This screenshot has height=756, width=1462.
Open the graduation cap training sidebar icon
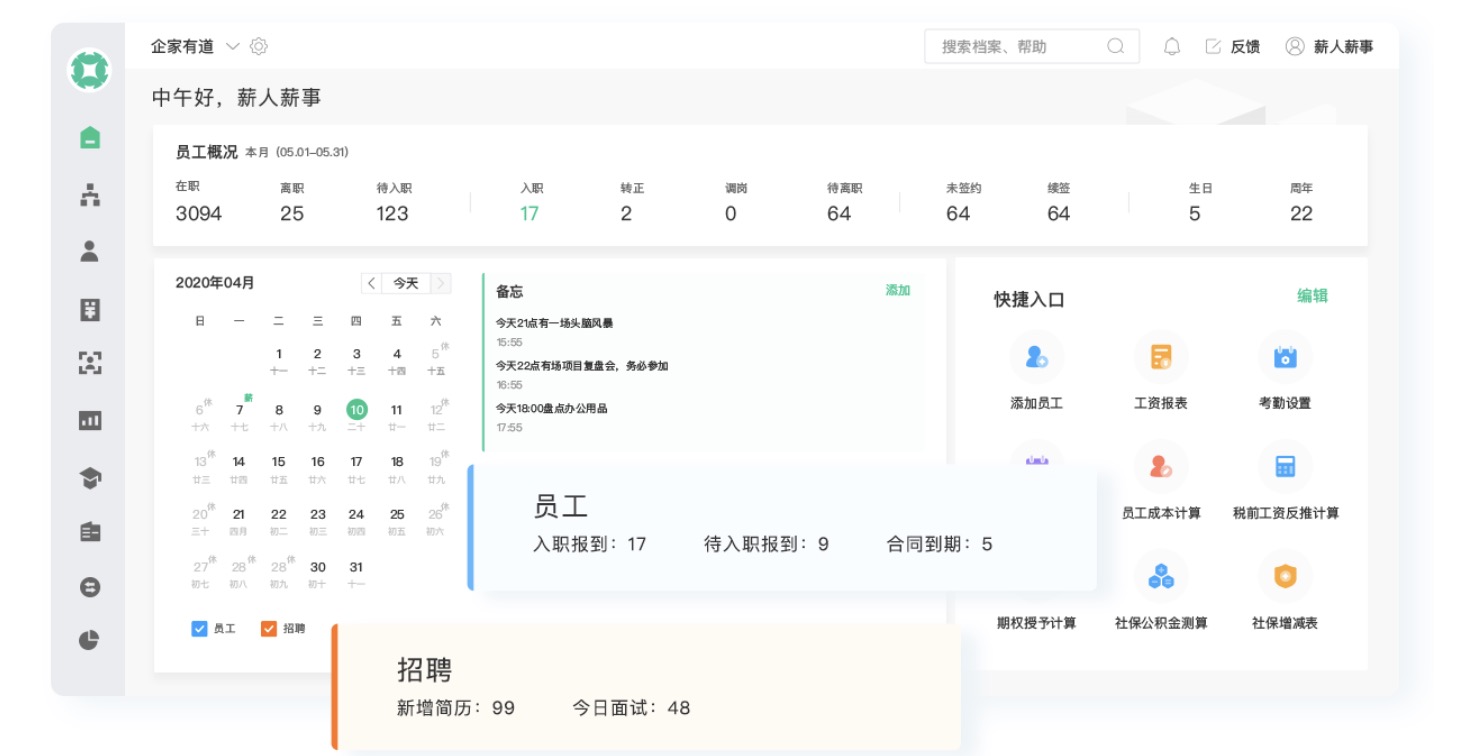pos(90,478)
